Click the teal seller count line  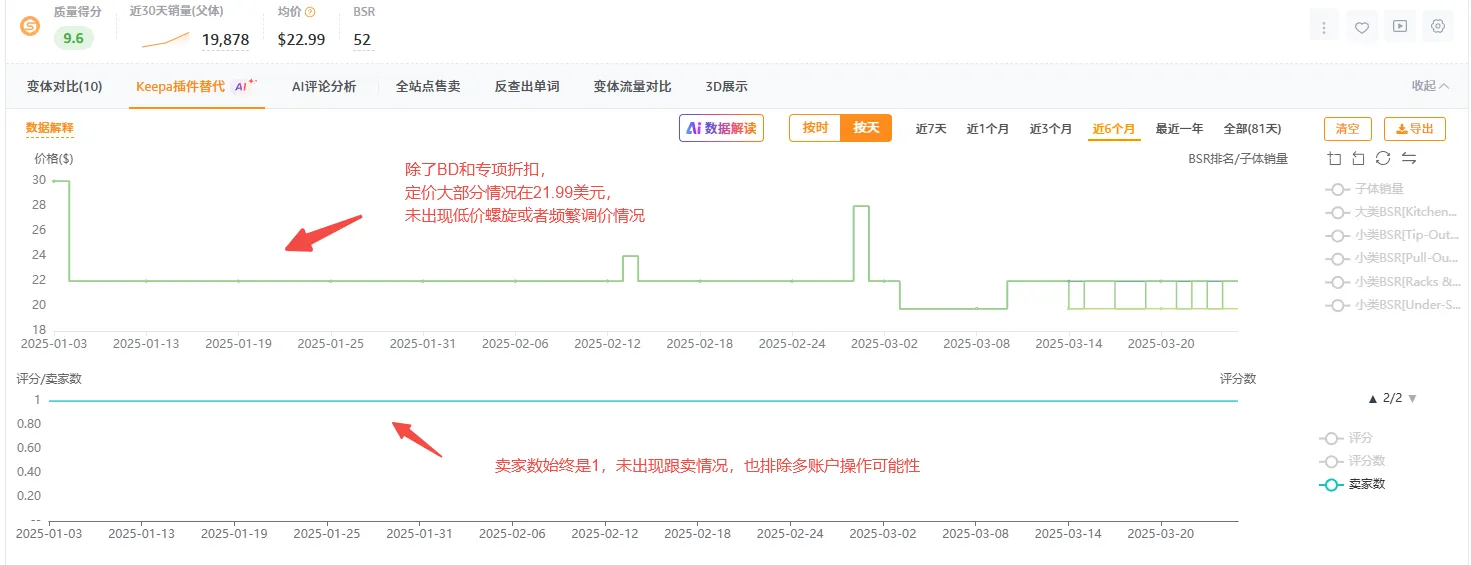coord(642,401)
